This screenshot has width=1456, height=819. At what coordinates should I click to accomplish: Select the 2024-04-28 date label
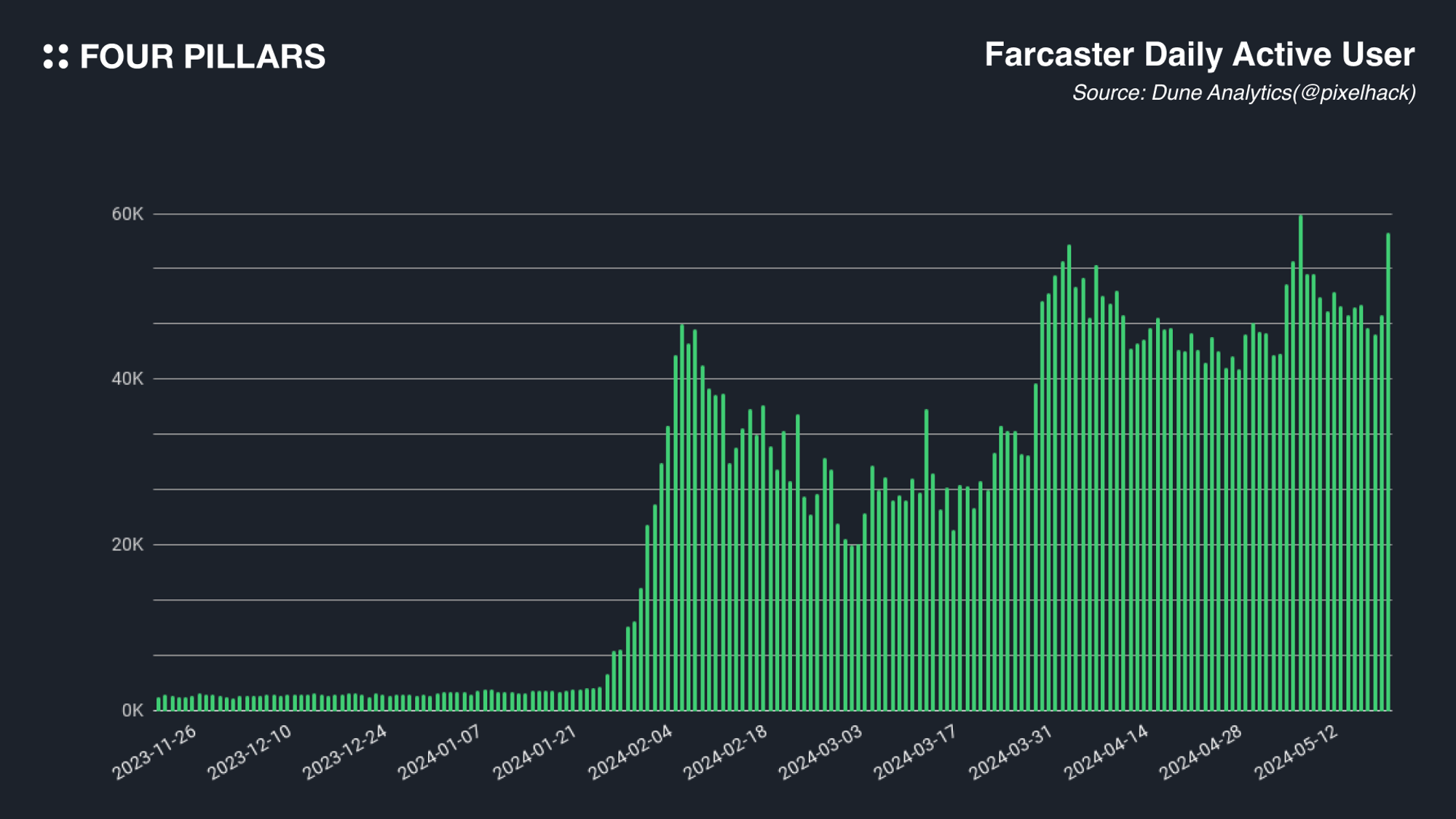point(1201,753)
